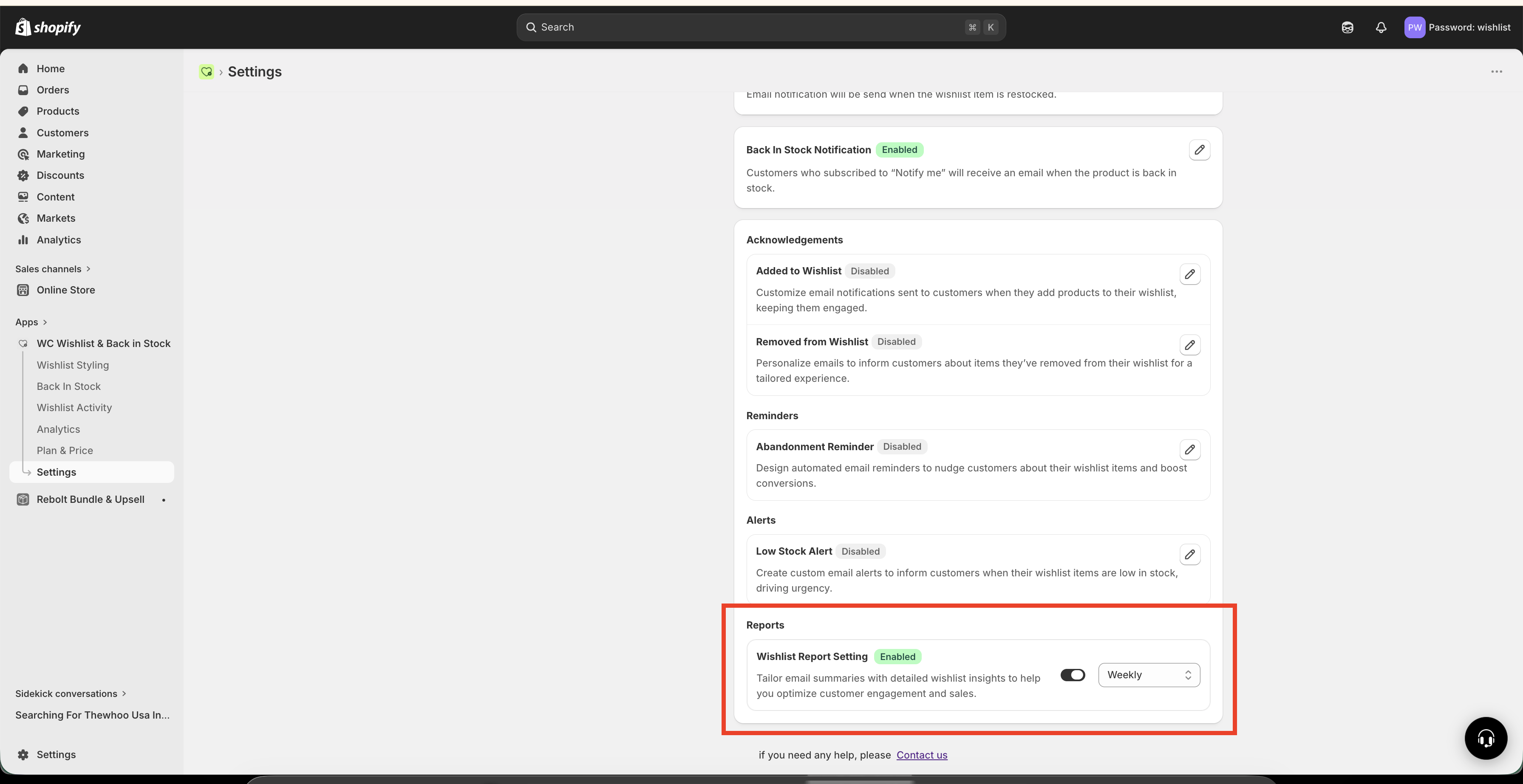Expand Sidekick conversations chevron
Viewport: 1523px width, 784px height.
pyautogui.click(x=124, y=694)
